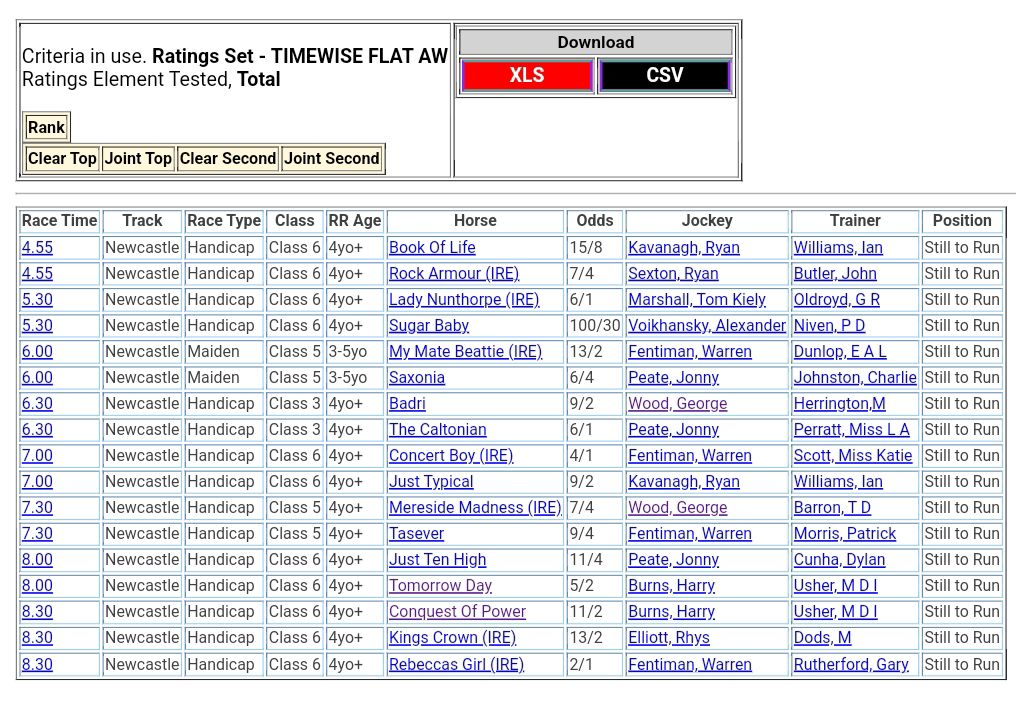
Task: Open the Tomorrow Day horse link
Action: 440,586
